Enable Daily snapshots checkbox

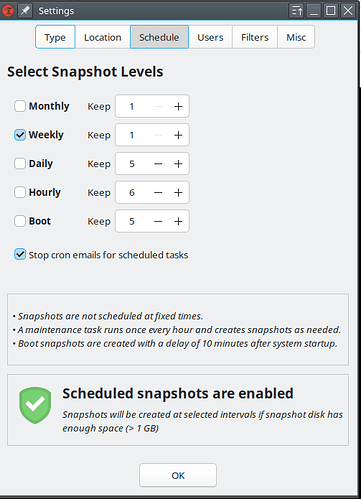[x=20, y=163]
